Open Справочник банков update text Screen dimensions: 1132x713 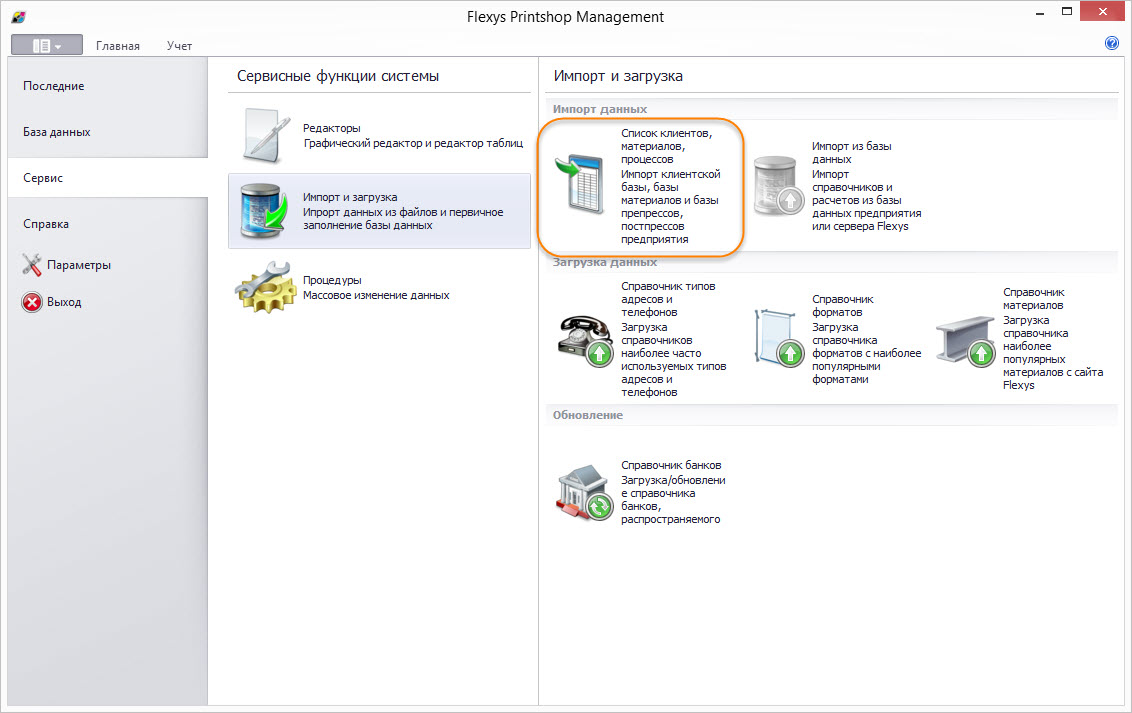pos(673,492)
